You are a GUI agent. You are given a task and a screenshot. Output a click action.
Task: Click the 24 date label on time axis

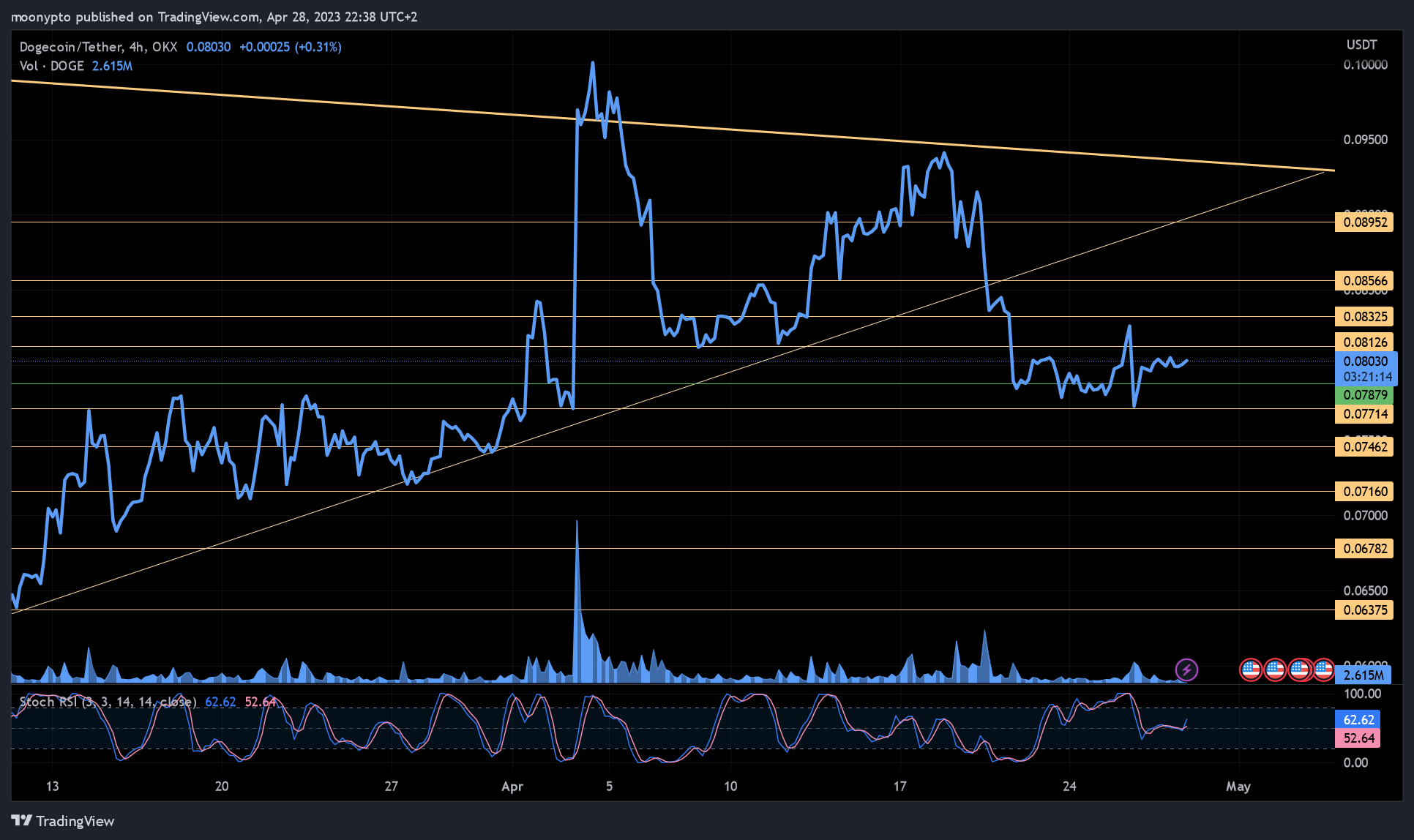click(x=1069, y=787)
